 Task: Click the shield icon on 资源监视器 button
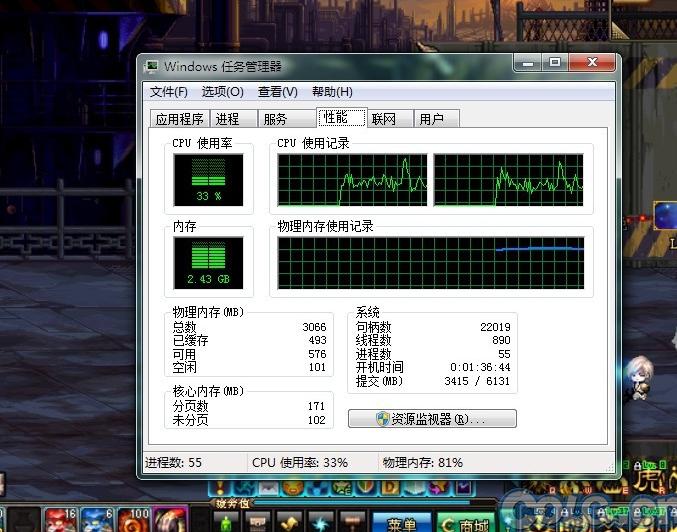tap(383, 419)
